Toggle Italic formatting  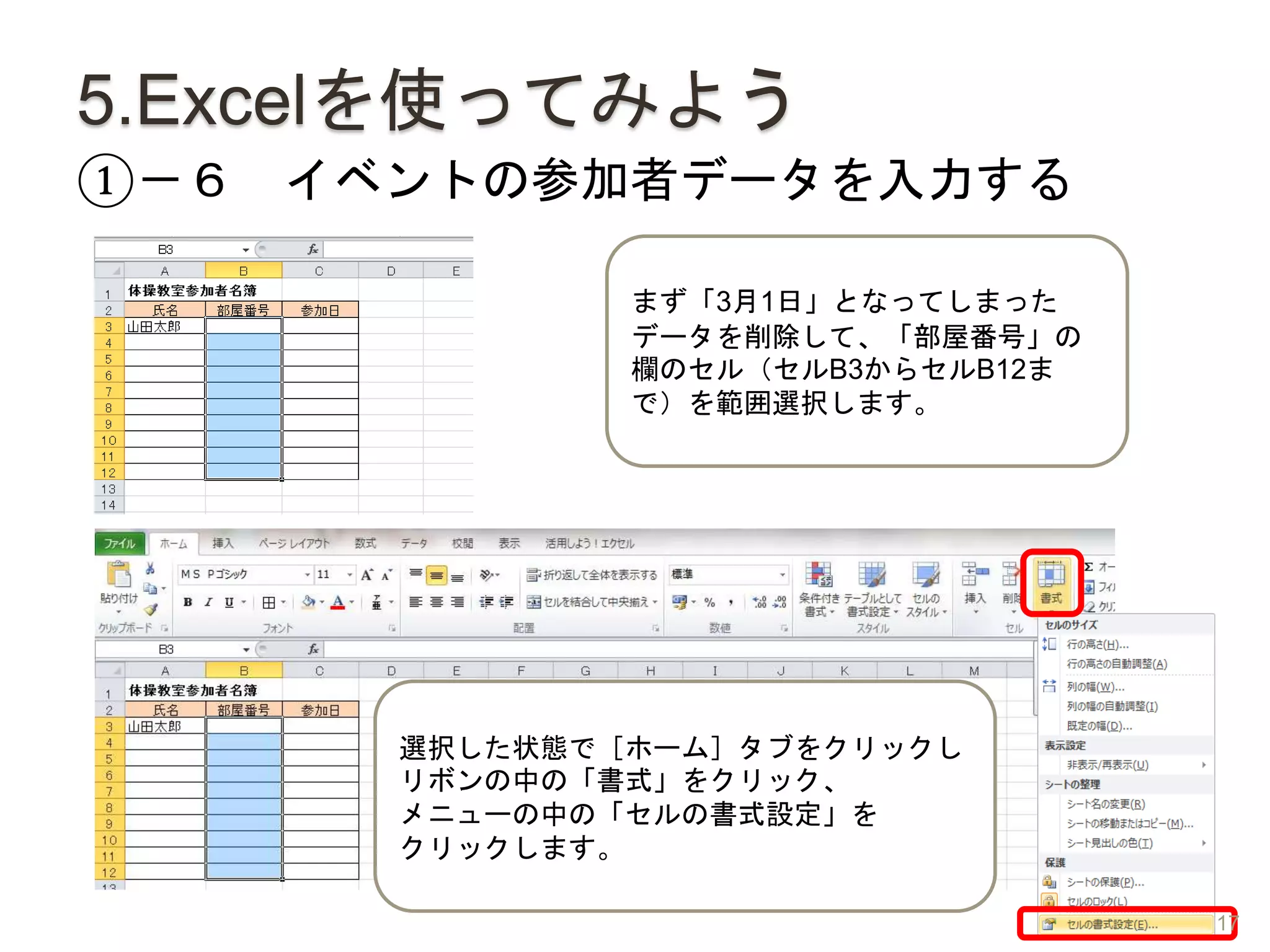coord(208,602)
